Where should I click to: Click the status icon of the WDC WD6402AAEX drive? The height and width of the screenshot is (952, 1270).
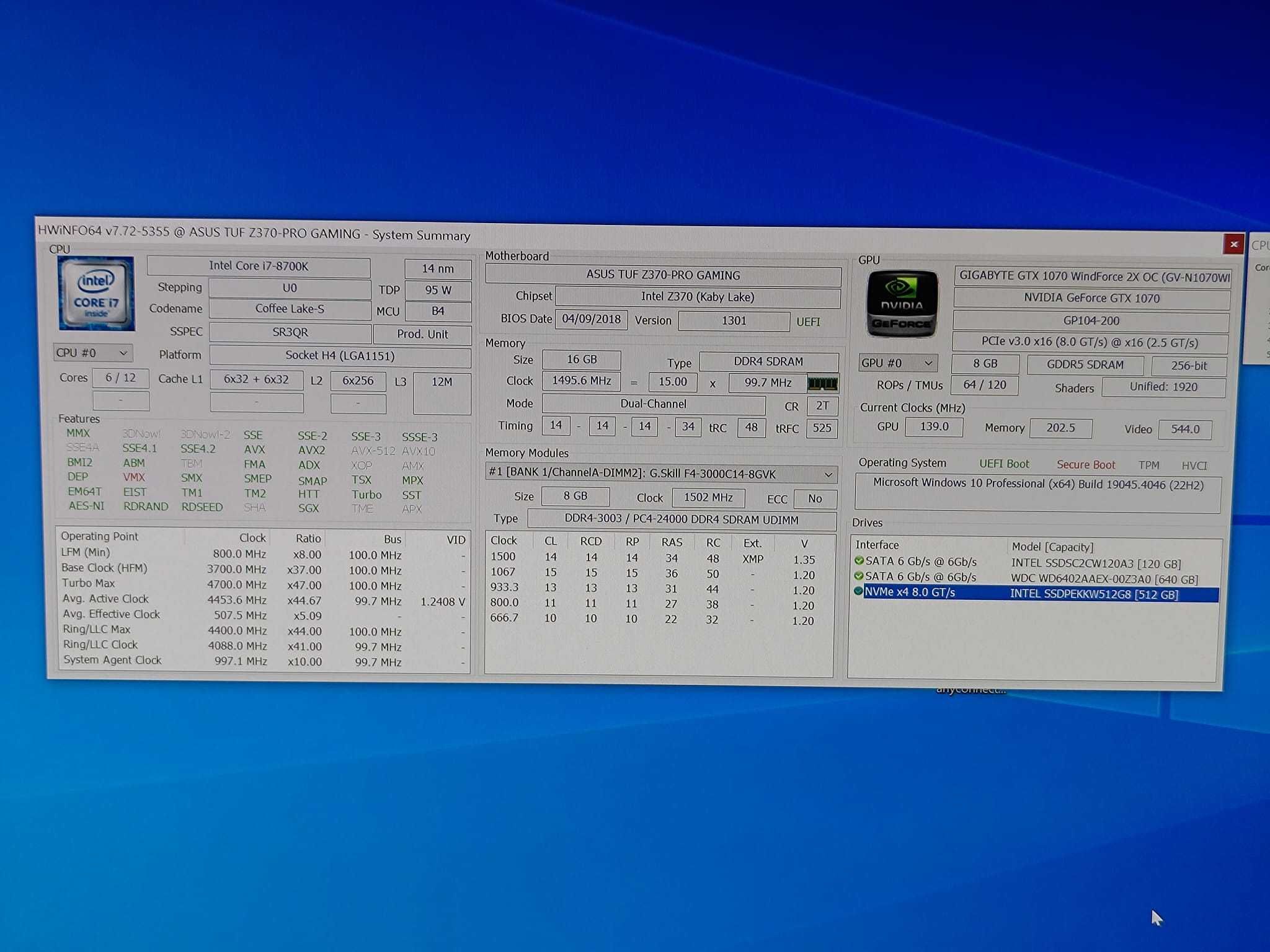click(x=859, y=576)
